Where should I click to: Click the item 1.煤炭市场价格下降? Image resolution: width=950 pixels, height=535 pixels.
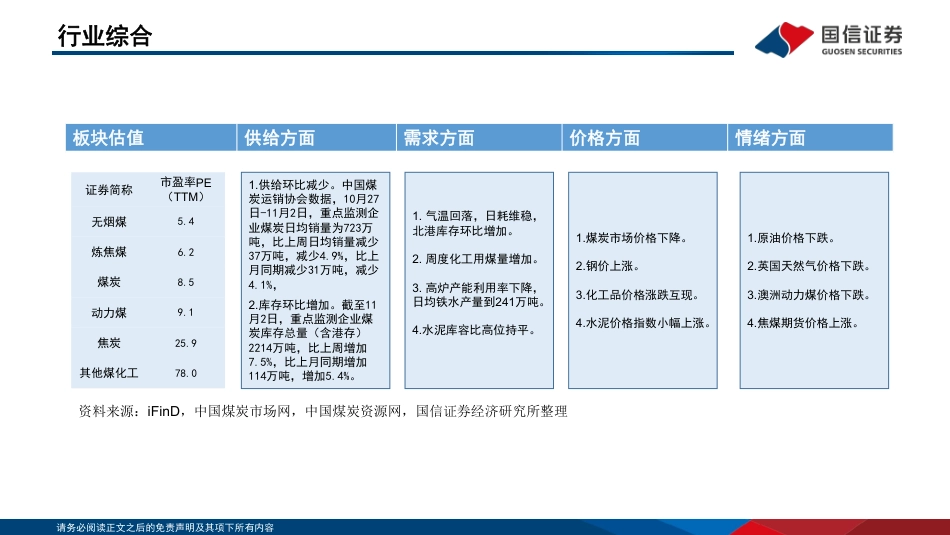tap(631, 238)
